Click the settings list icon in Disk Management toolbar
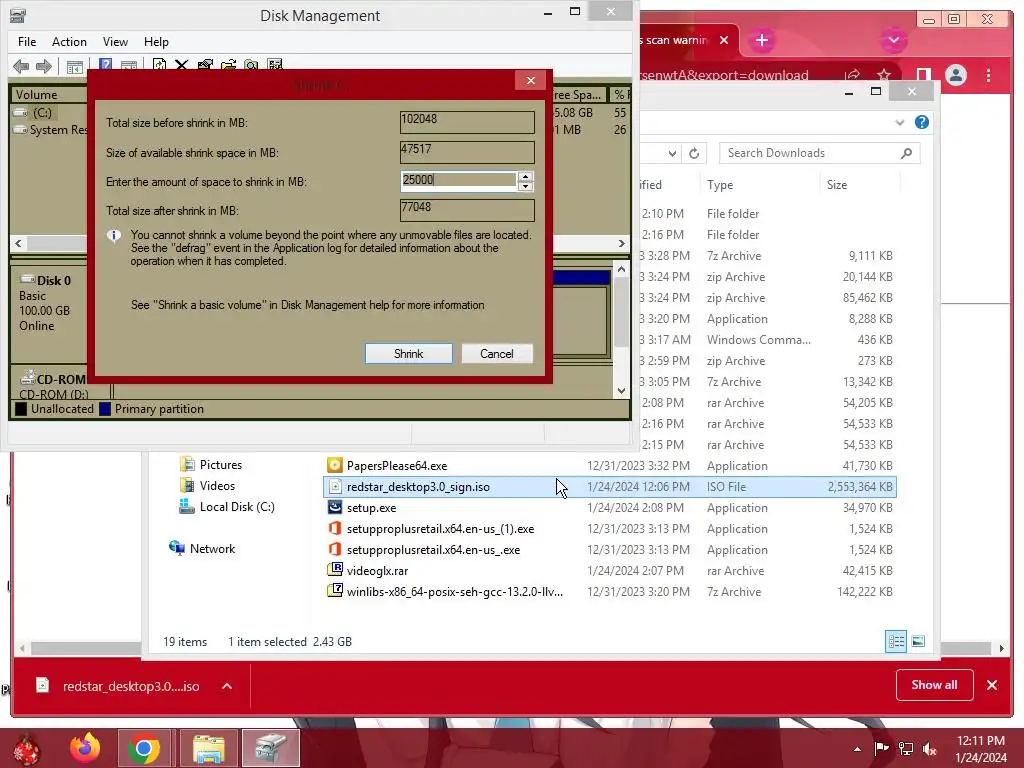1024x768 pixels. tap(275, 65)
